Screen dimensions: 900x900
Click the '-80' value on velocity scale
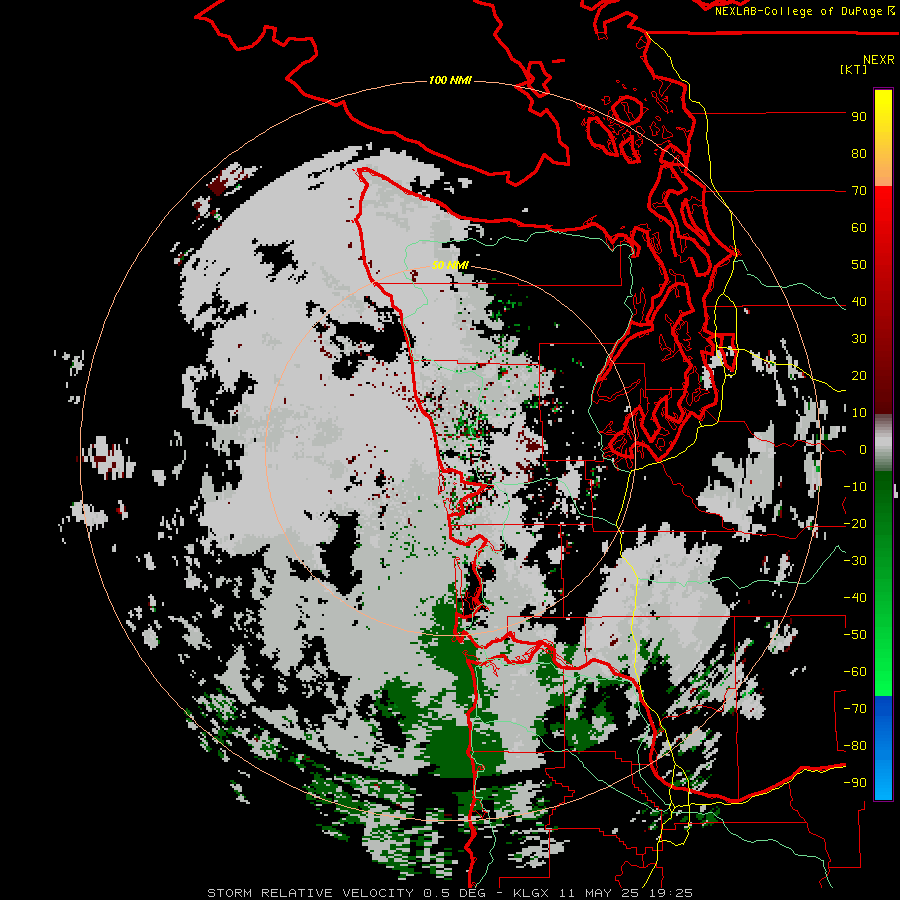[x=855, y=746]
